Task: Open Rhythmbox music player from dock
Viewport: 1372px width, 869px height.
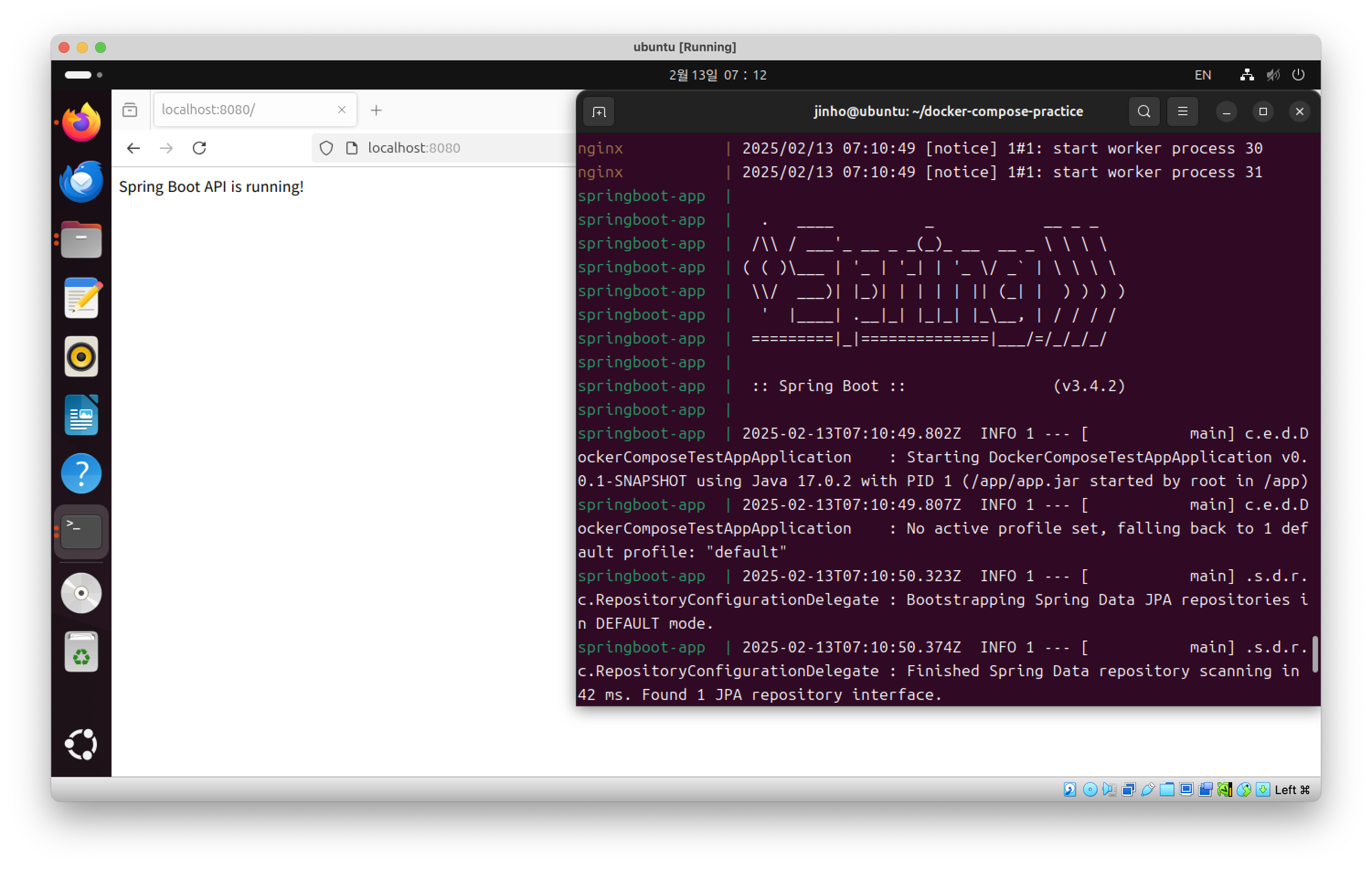Action: pyautogui.click(x=81, y=357)
